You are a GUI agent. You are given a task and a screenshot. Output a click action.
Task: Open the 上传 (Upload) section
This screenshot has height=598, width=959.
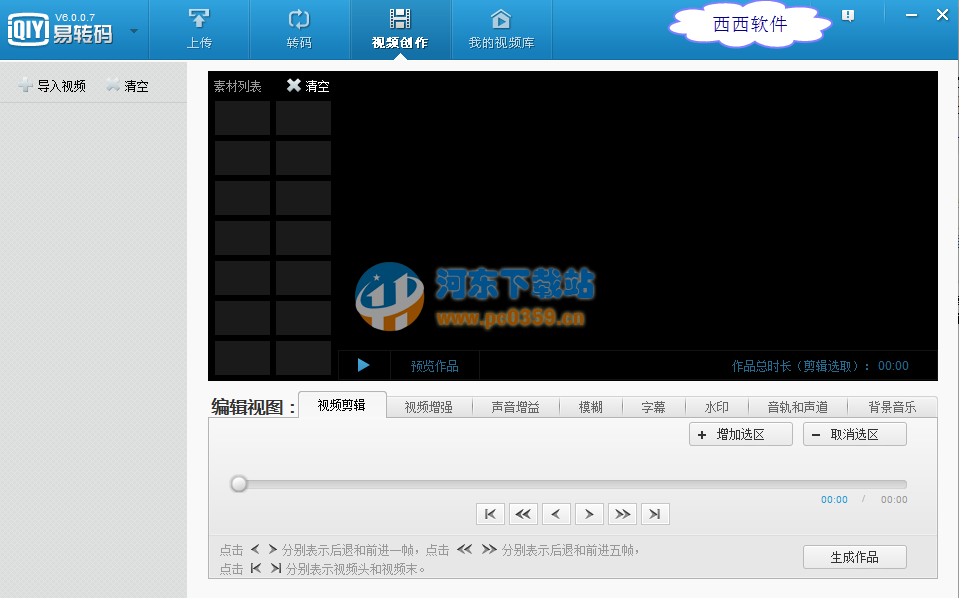coord(198,29)
